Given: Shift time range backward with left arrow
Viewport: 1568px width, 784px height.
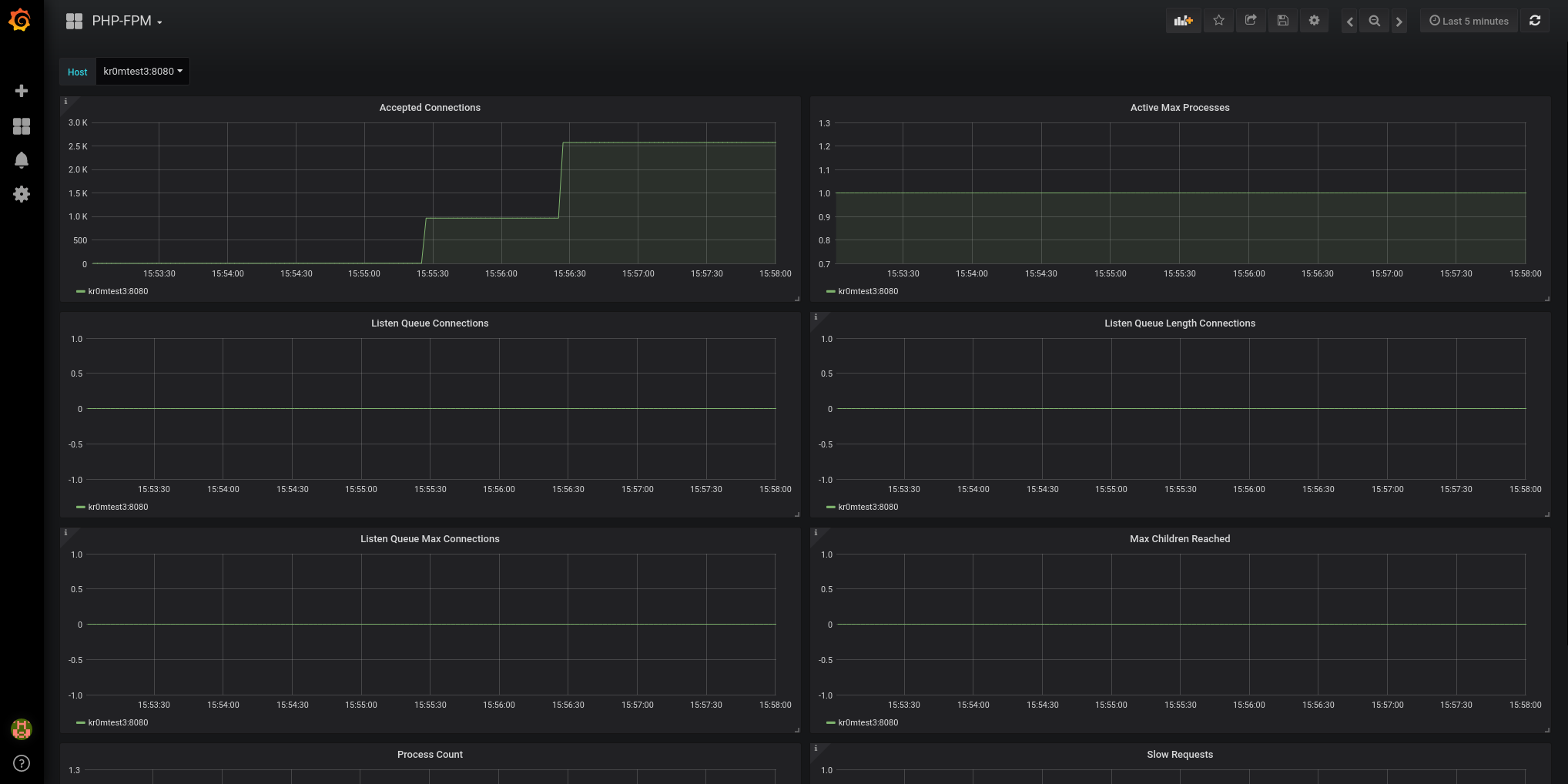Looking at the screenshot, I should 1349,22.
